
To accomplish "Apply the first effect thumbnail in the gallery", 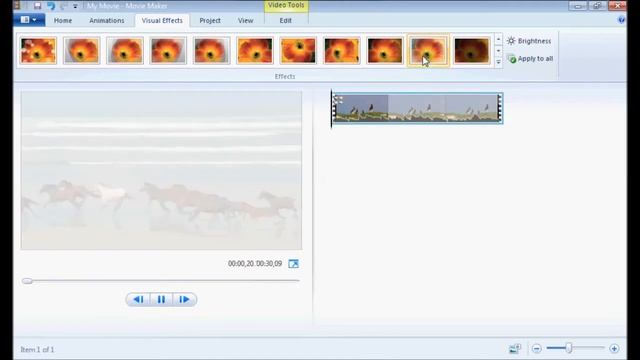I will point(38,50).
